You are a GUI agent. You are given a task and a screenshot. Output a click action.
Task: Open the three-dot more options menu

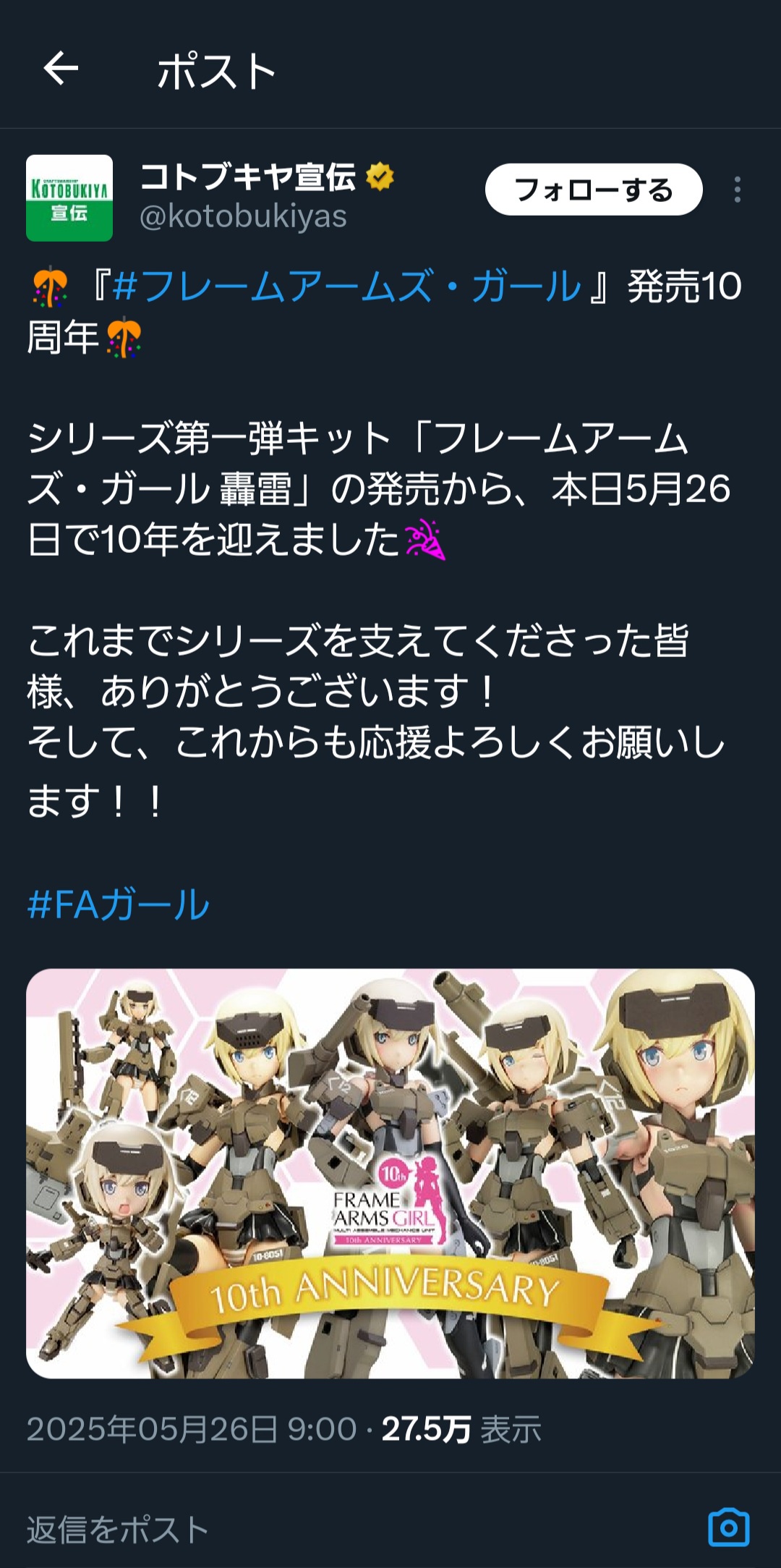(x=737, y=190)
